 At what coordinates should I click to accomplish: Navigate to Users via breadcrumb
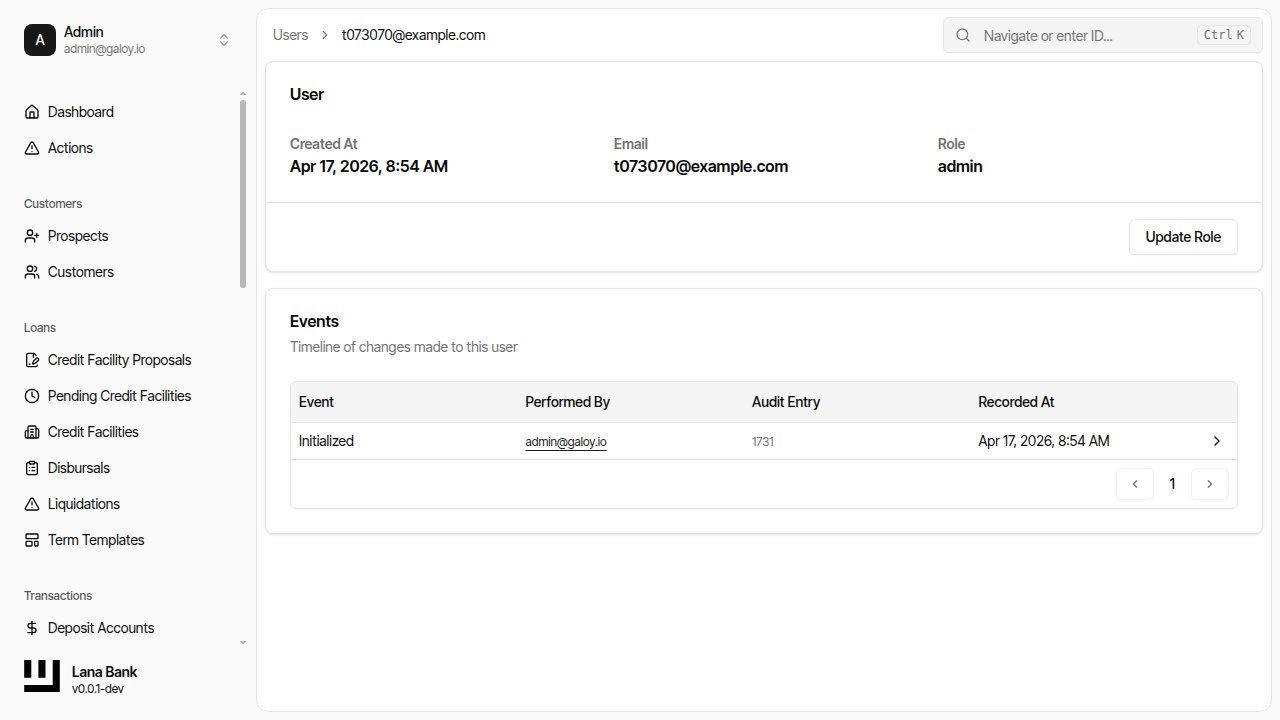(290, 34)
